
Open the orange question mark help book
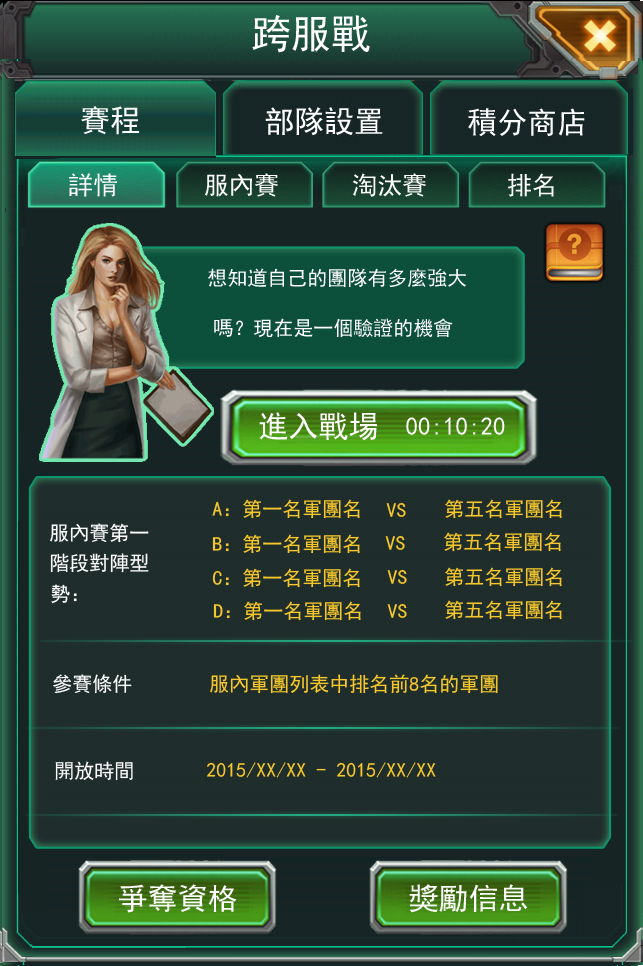point(574,252)
